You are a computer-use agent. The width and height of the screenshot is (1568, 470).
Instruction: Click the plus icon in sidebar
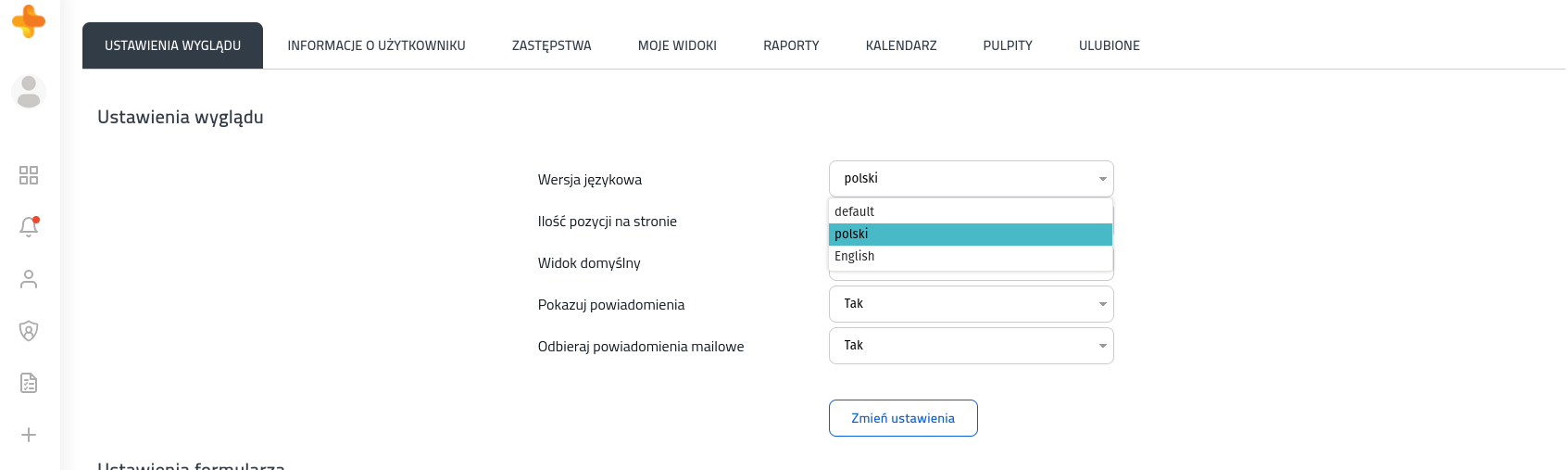tap(29, 435)
